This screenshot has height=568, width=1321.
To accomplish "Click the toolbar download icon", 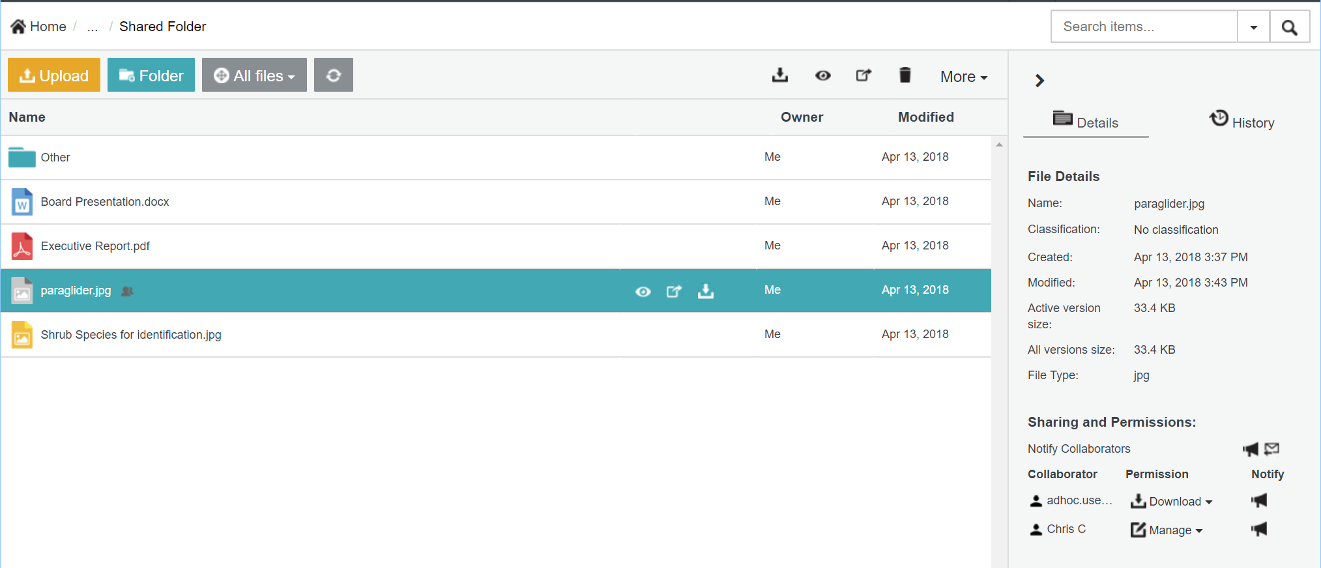I will [x=780, y=76].
